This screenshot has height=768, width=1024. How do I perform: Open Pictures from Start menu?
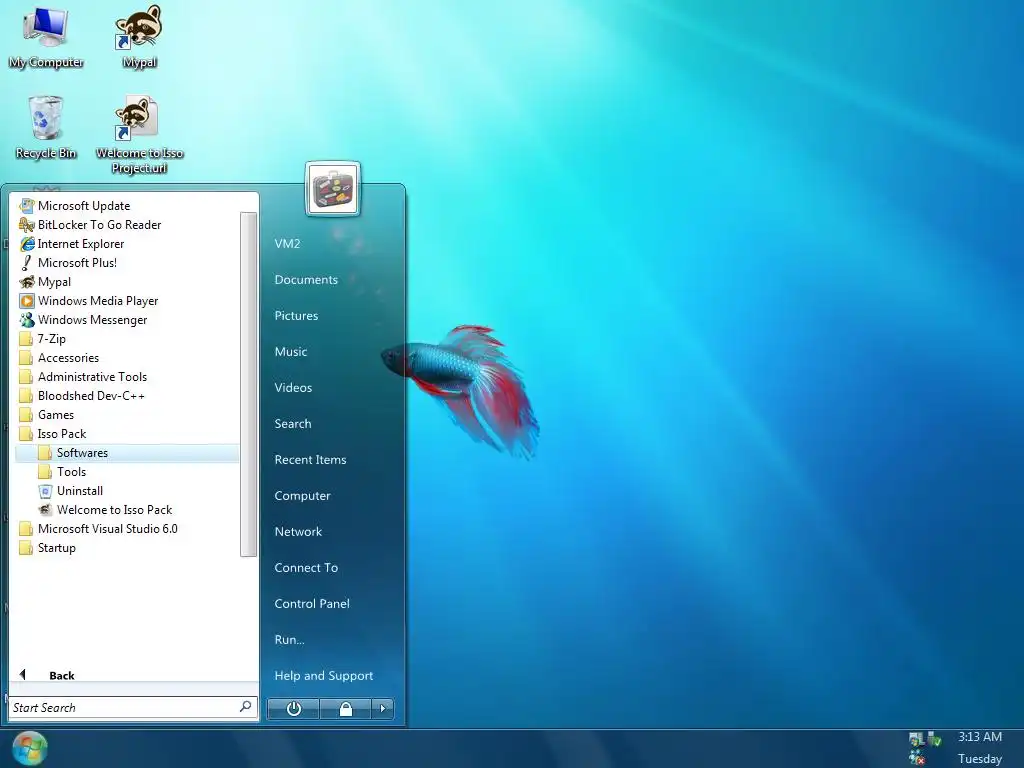(296, 315)
